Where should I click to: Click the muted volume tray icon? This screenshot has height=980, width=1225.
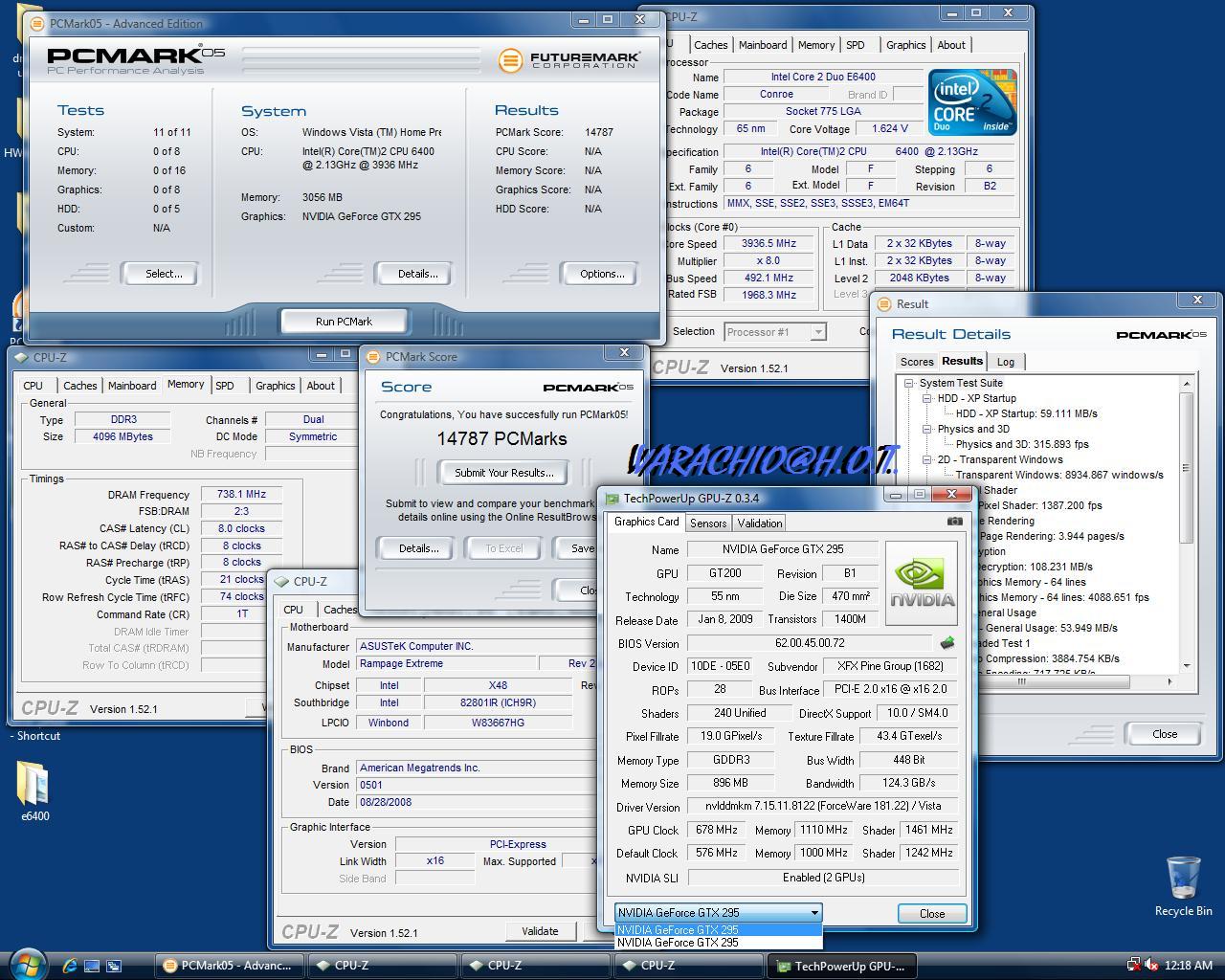coord(1151,965)
